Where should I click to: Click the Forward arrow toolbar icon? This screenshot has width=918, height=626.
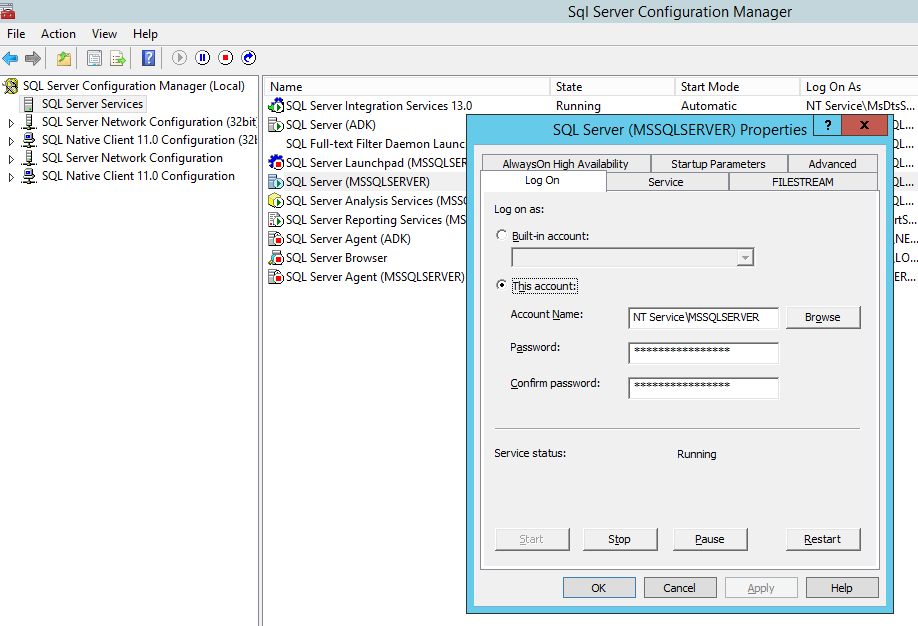pyautogui.click(x=33, y=58)
